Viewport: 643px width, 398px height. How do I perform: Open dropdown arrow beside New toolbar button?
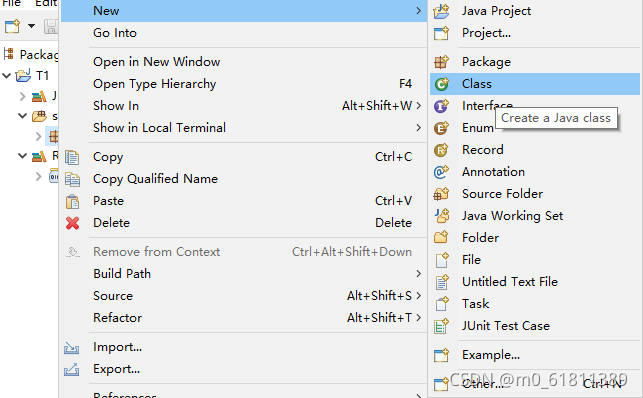[x=31, y=26]
